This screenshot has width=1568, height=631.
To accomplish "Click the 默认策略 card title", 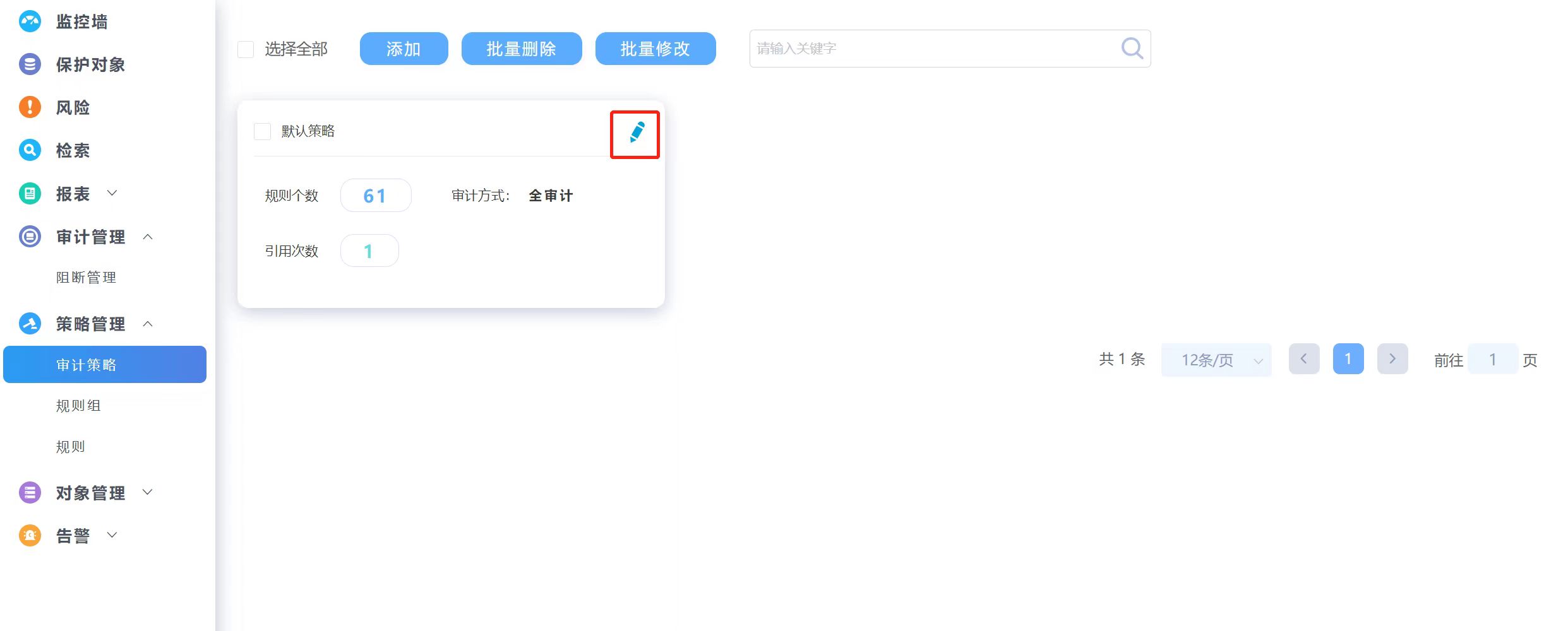I will [x=308, y=131].
